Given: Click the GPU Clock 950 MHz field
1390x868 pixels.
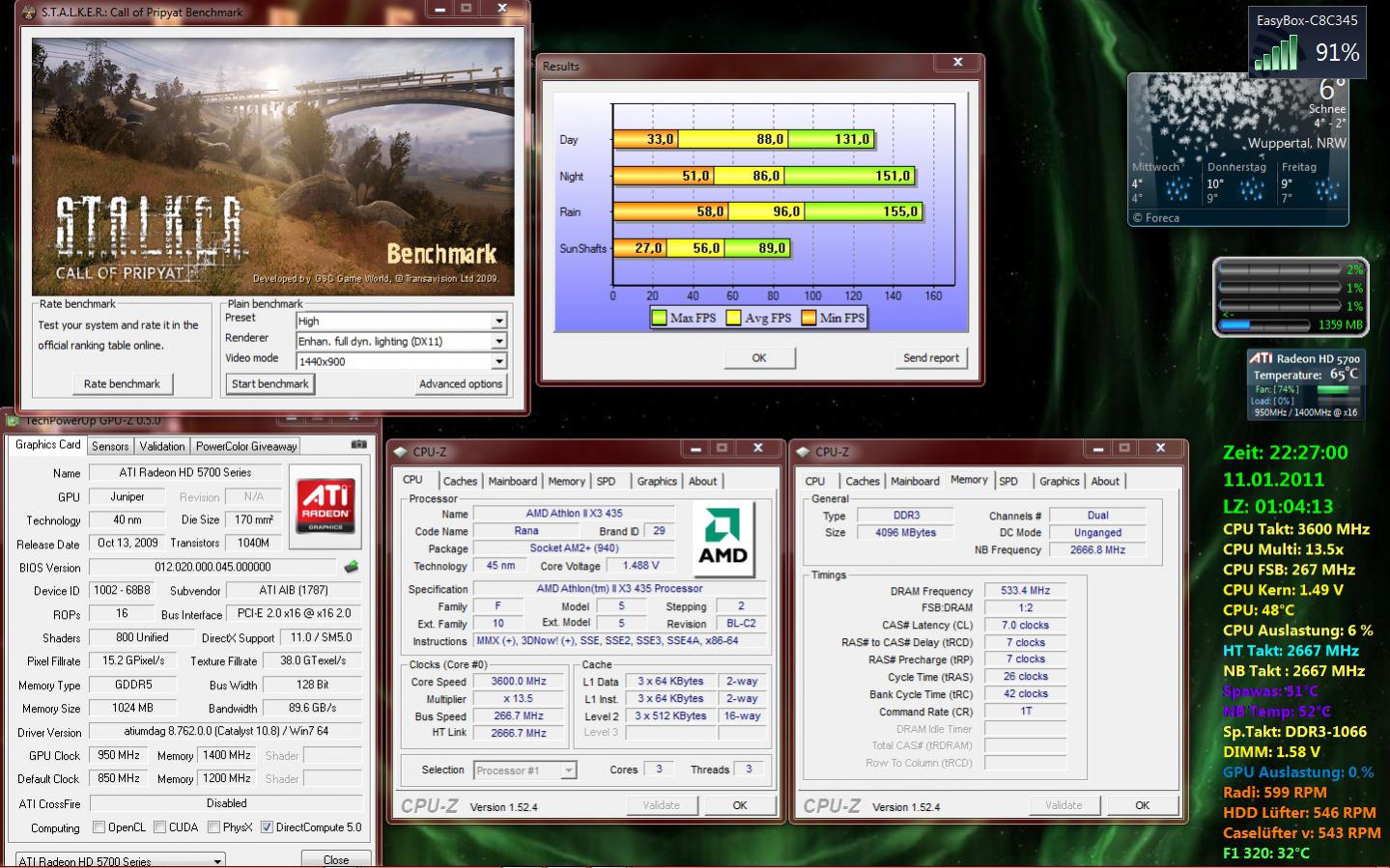Looking at the screenshot, I should pos(119,755).
